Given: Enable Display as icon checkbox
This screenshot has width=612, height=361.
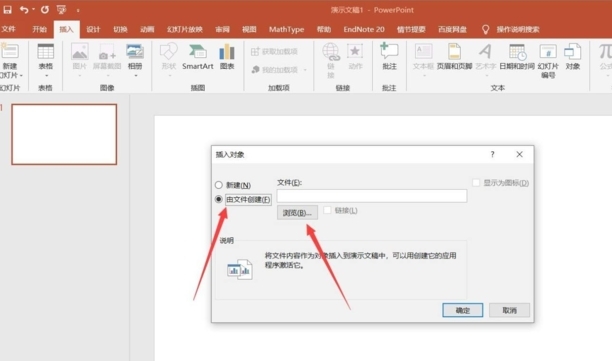Looking at the screenshot, I should click(476, 183).
